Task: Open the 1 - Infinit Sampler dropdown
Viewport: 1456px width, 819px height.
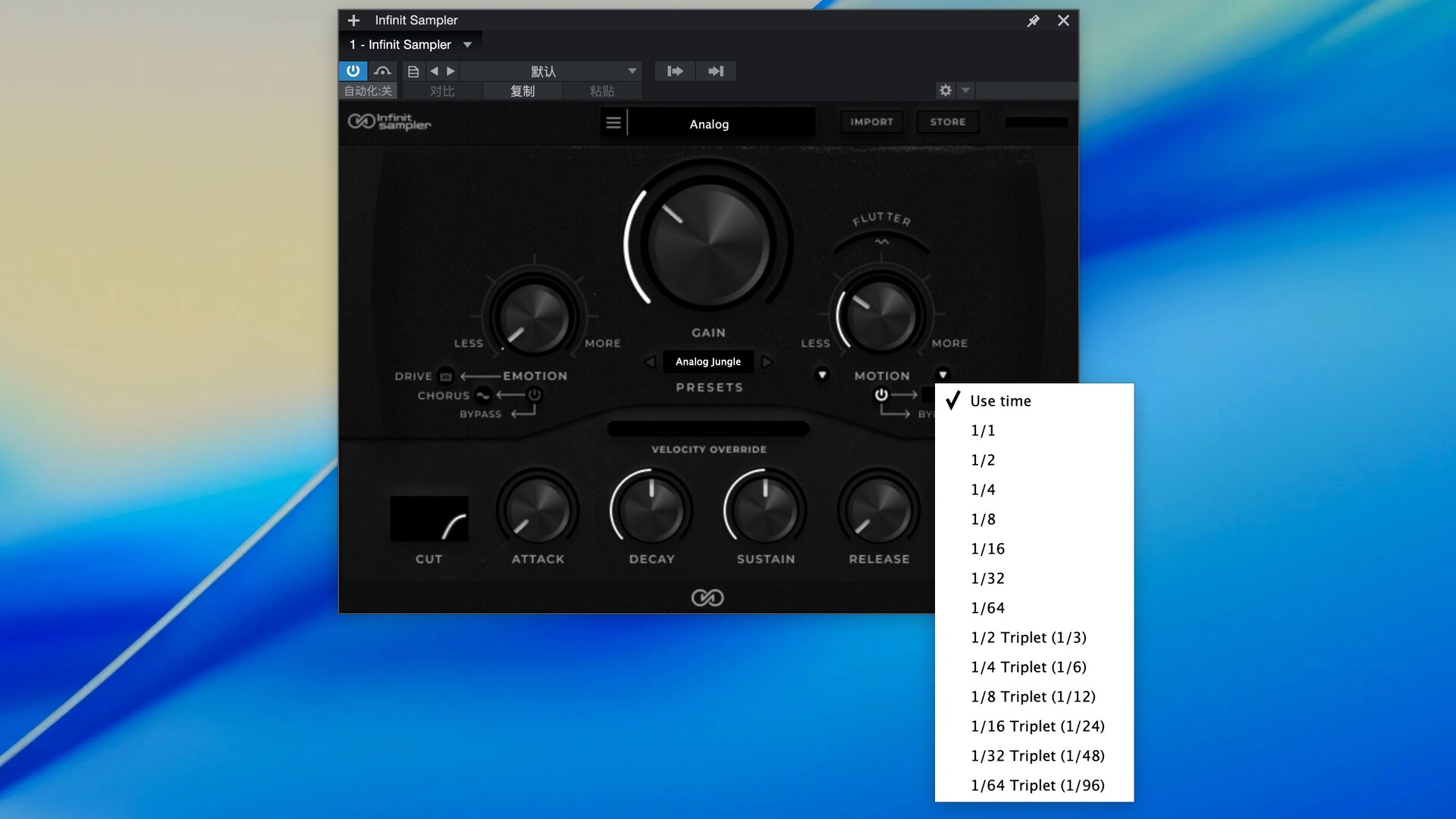Action: tap(467, 45)
